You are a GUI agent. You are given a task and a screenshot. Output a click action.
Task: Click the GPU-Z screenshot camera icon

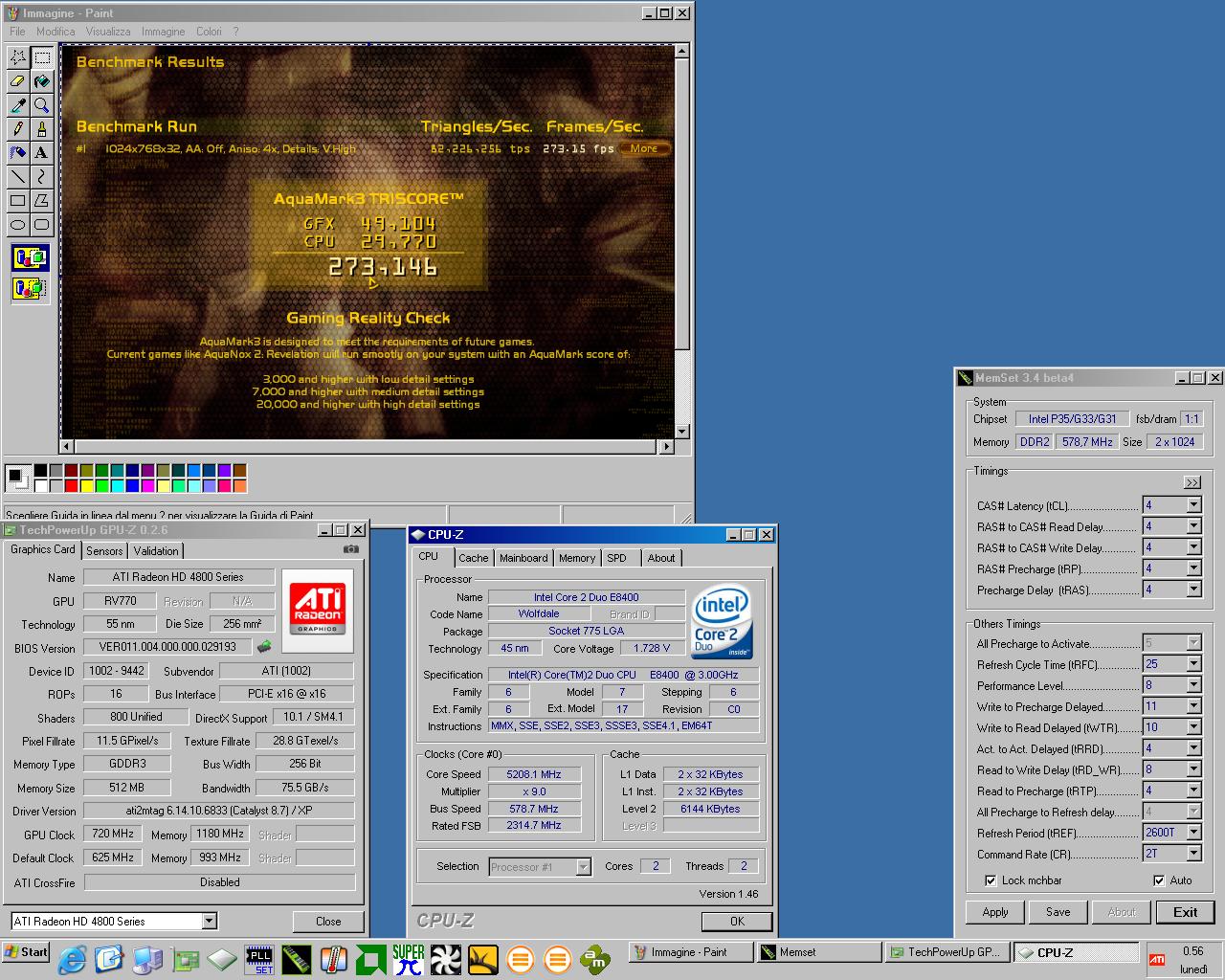click(x=351, y=549)
